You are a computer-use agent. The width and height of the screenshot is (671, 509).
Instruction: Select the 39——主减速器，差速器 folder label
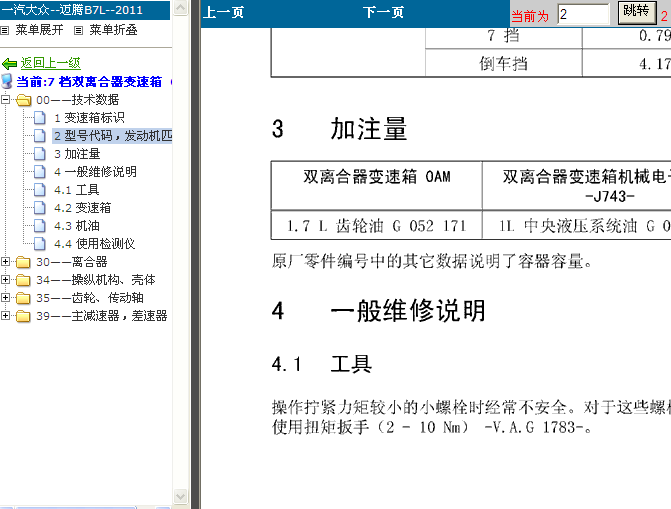[102, 316]
